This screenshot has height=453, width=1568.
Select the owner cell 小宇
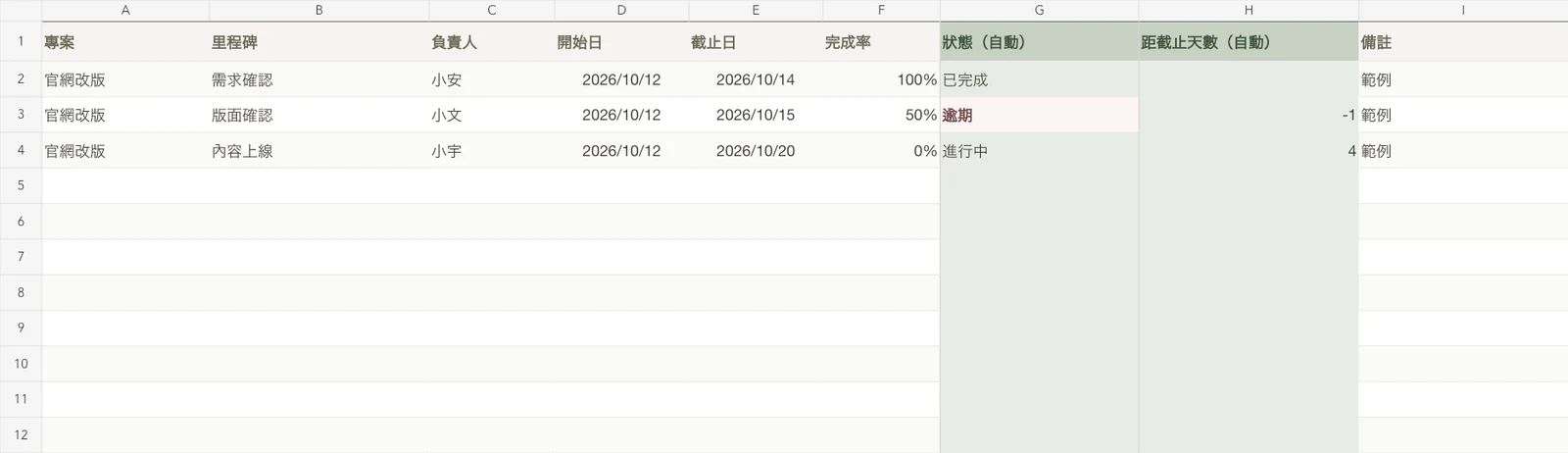pyautogui.click(x=491, y=151)
